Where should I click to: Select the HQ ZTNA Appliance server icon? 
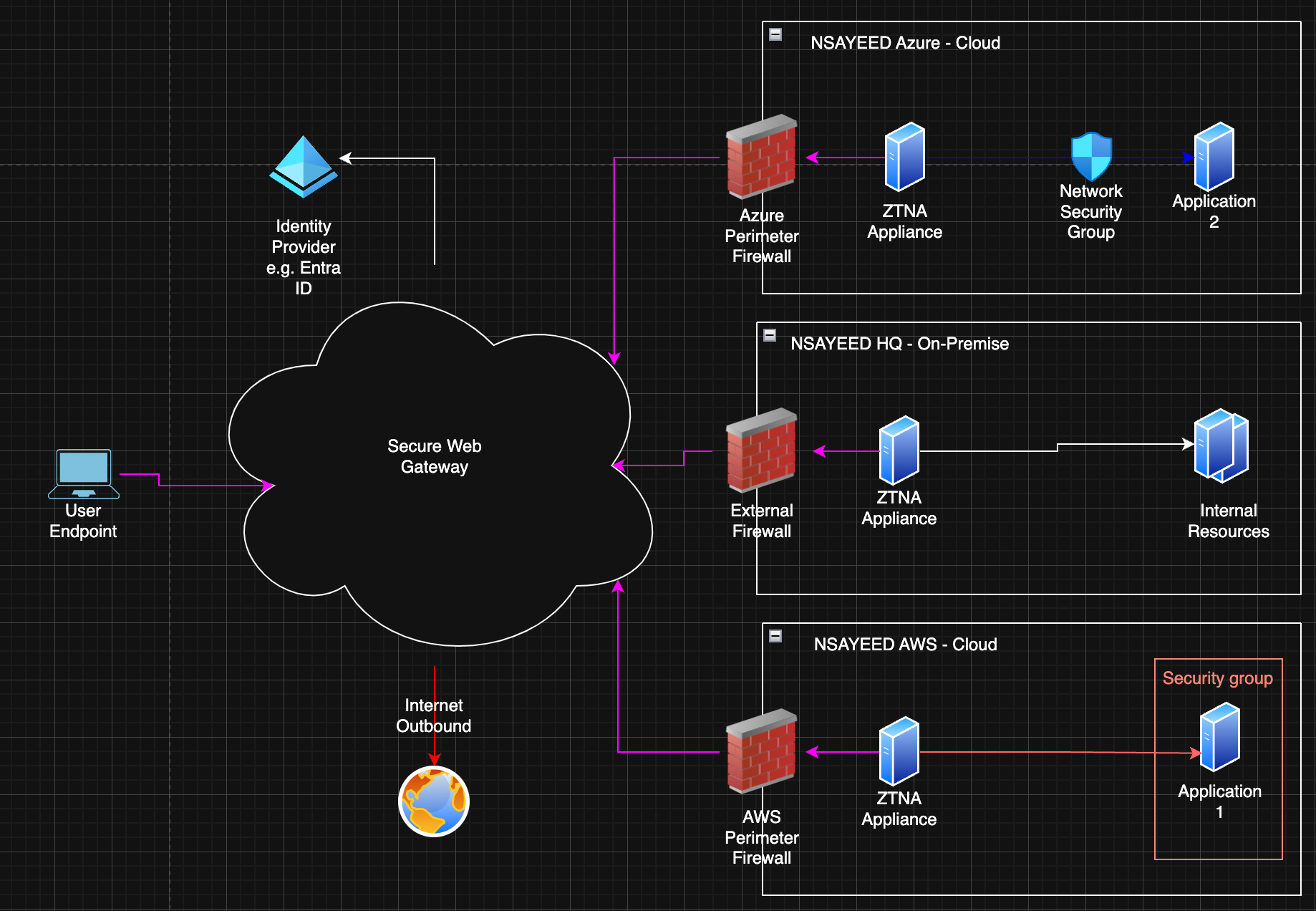coord(899,450)
